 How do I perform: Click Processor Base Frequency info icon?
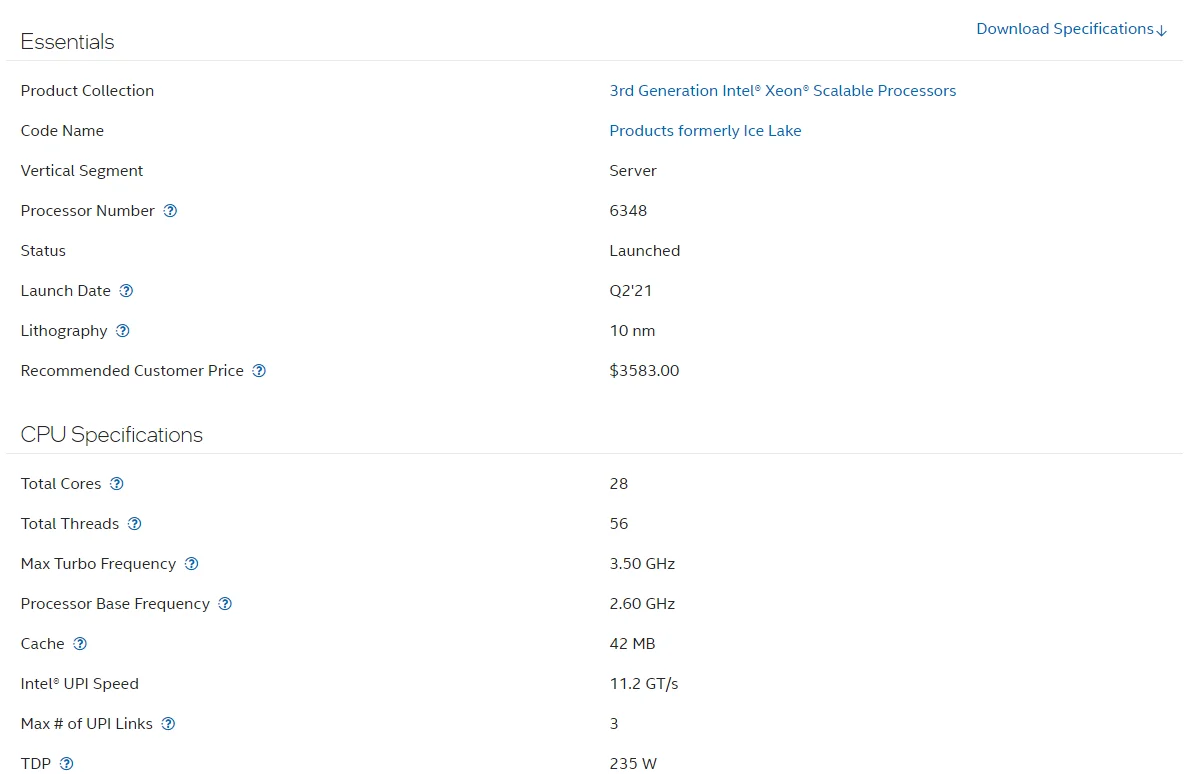(x=225, y=604)
